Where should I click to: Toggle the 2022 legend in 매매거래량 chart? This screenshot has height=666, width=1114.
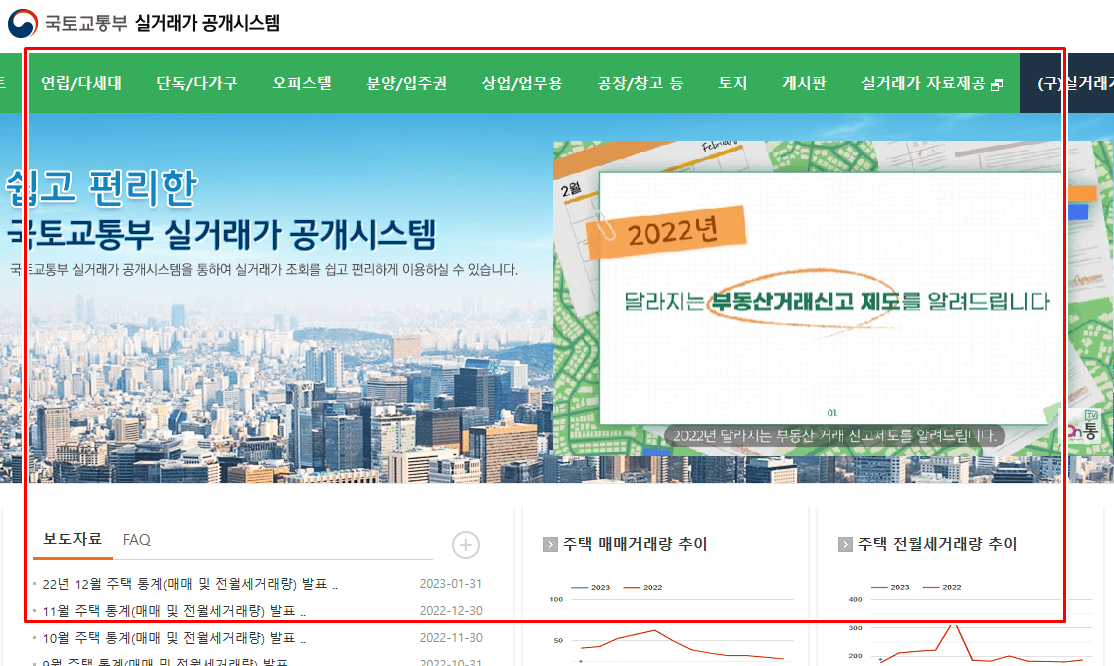tap(643, 587)
